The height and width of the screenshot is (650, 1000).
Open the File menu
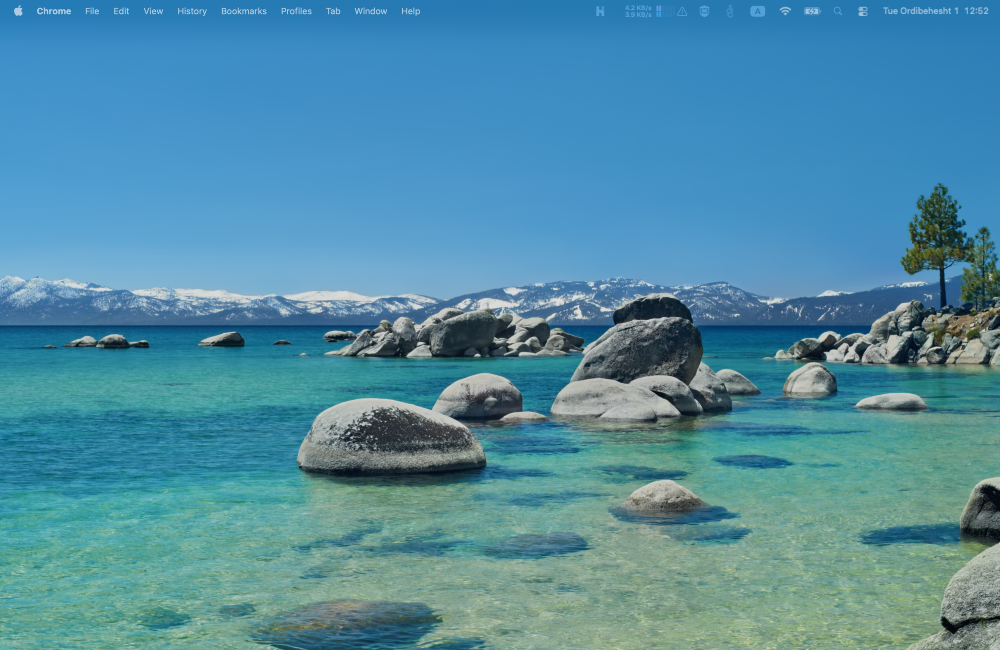click(92, 11)
